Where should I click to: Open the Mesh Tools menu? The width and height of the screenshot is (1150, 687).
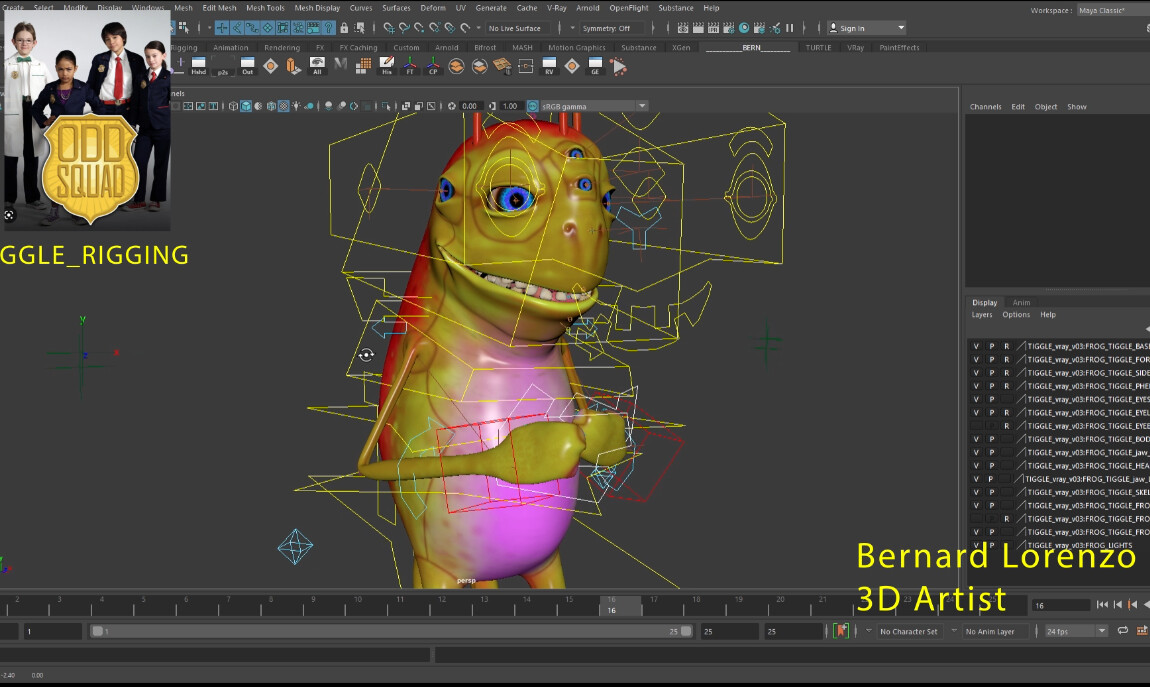pos(264,7)
